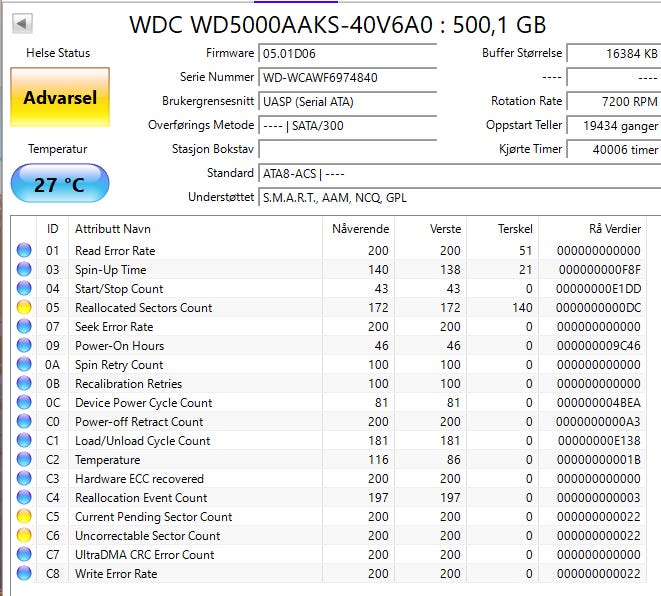The width and height of the screenshot is (661, 596).
Task: Click the blue status orb for Read Error Rate
Action: tap(24, 250)
